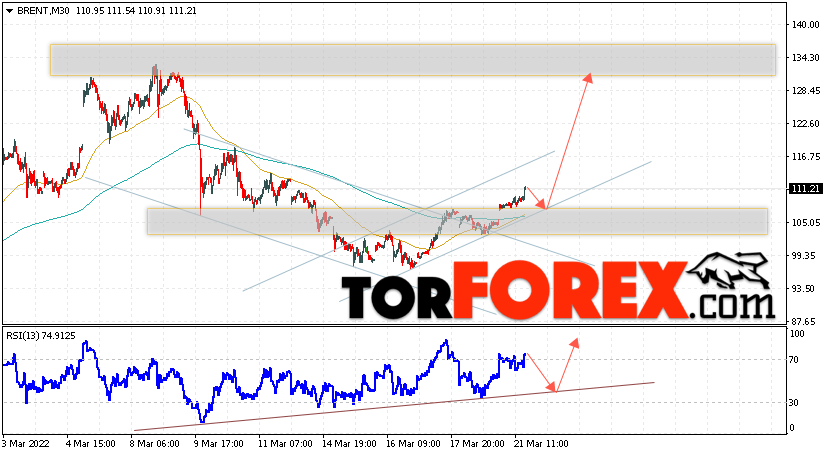Select time axis label 8 Mar 06:00
Screen dimensions: 827x455
(x=155, y=444)
